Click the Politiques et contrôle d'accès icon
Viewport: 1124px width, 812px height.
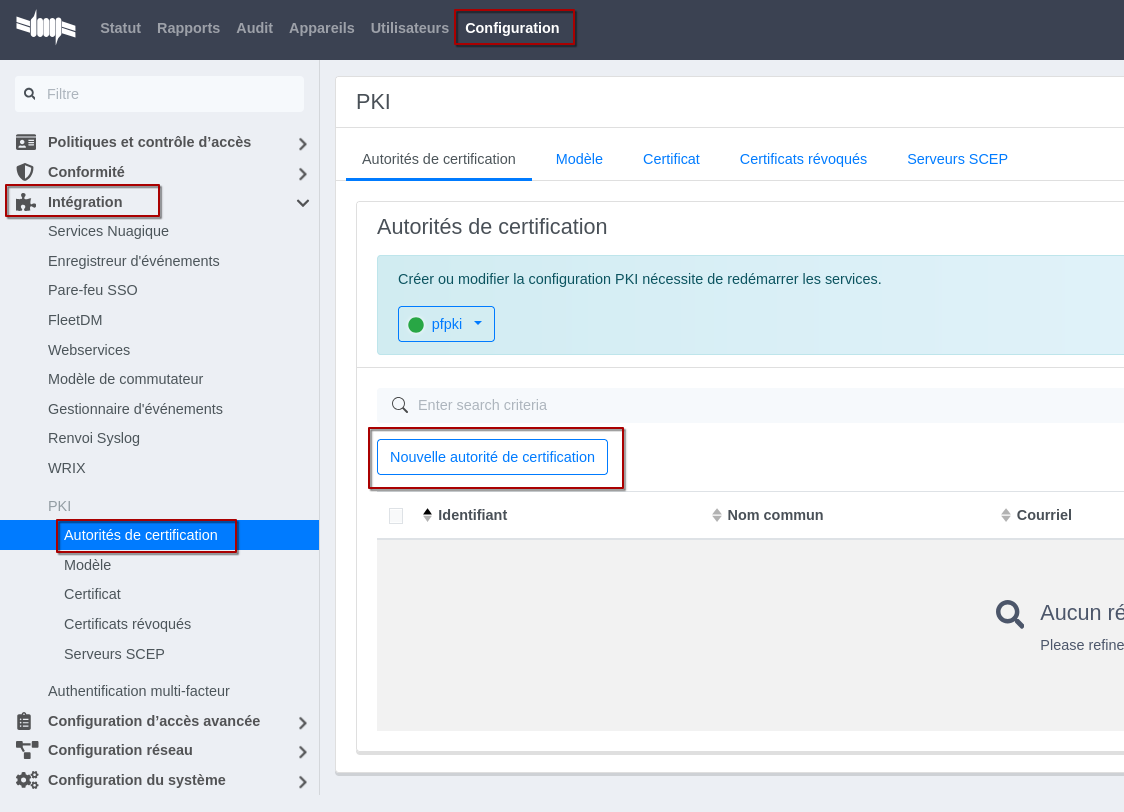click(x=26, y=142)
